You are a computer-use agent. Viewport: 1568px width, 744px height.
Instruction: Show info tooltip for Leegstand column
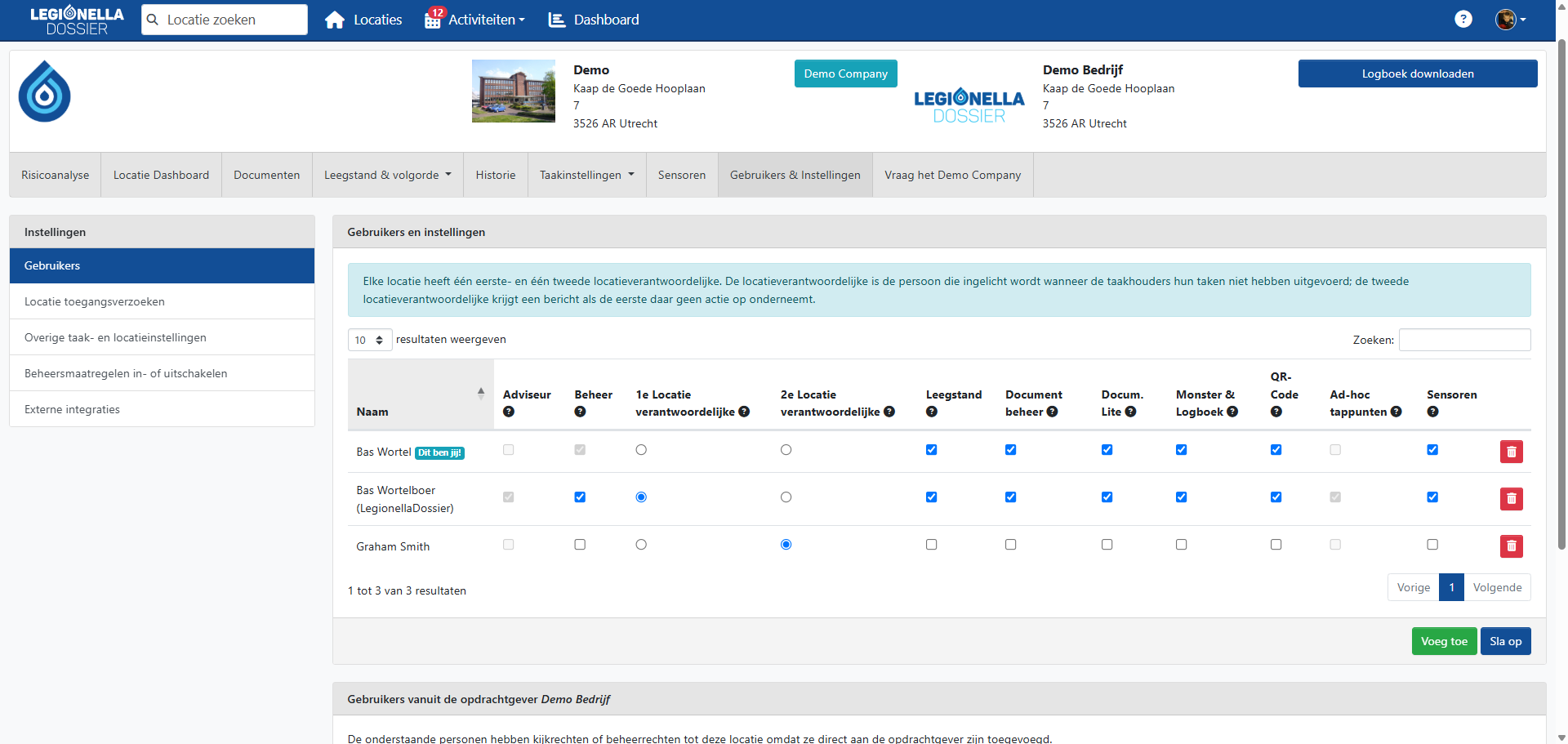click(x=931, y=412)
